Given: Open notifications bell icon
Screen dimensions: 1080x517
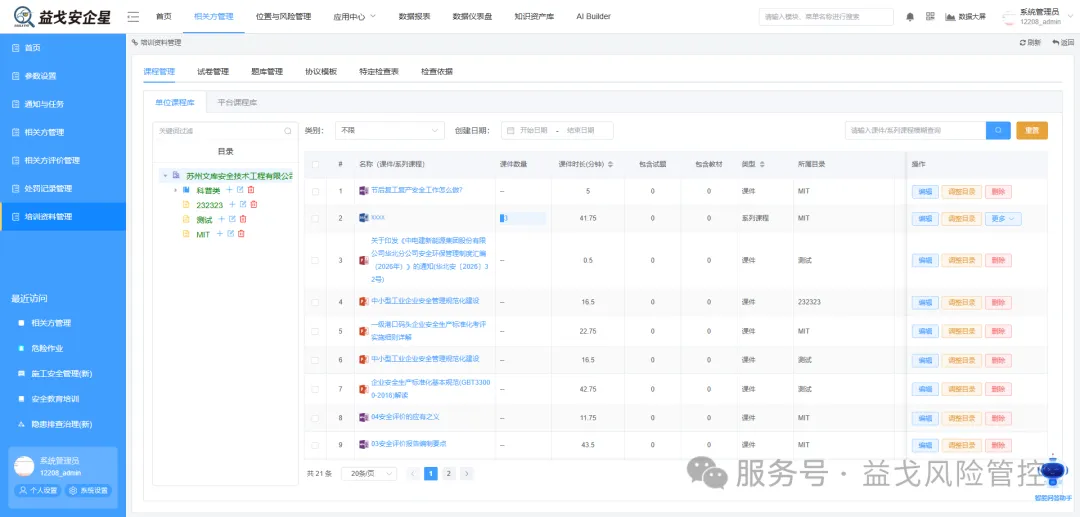Looking at the screenshot, I should pos(910,17).
